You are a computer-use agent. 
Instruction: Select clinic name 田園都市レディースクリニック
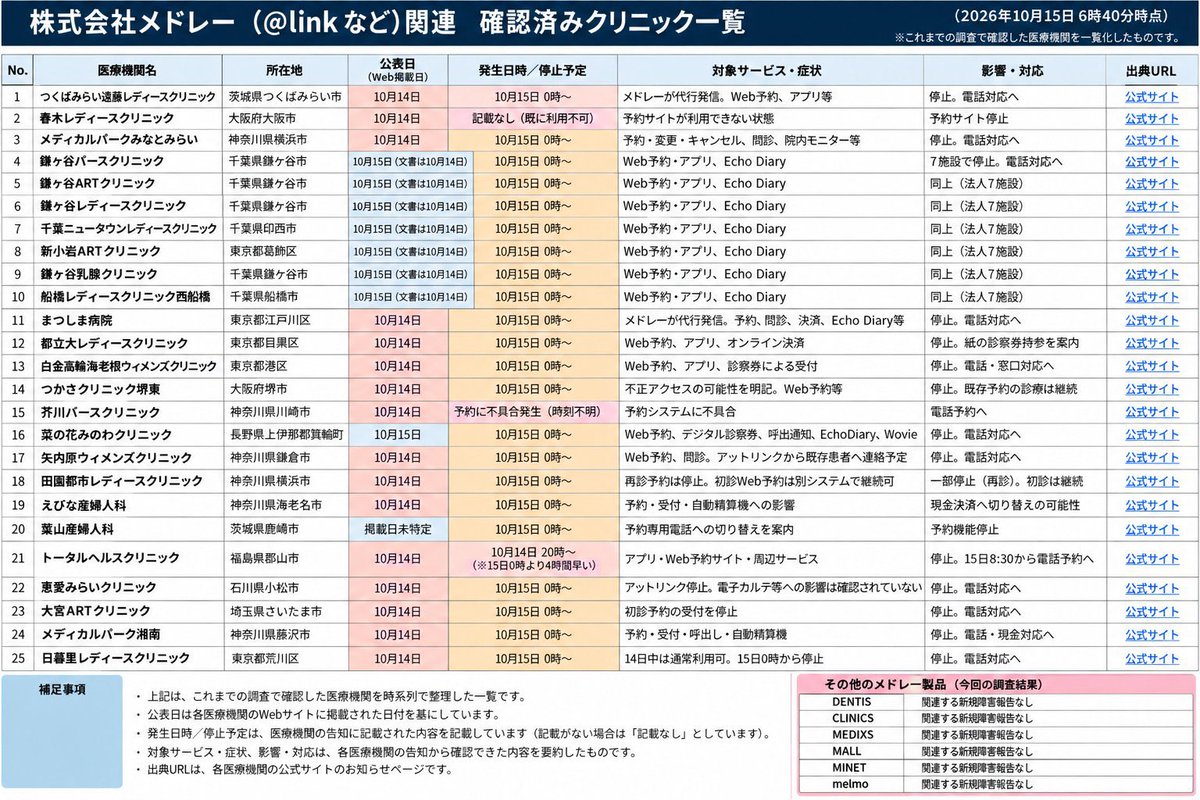click(122, 481)
